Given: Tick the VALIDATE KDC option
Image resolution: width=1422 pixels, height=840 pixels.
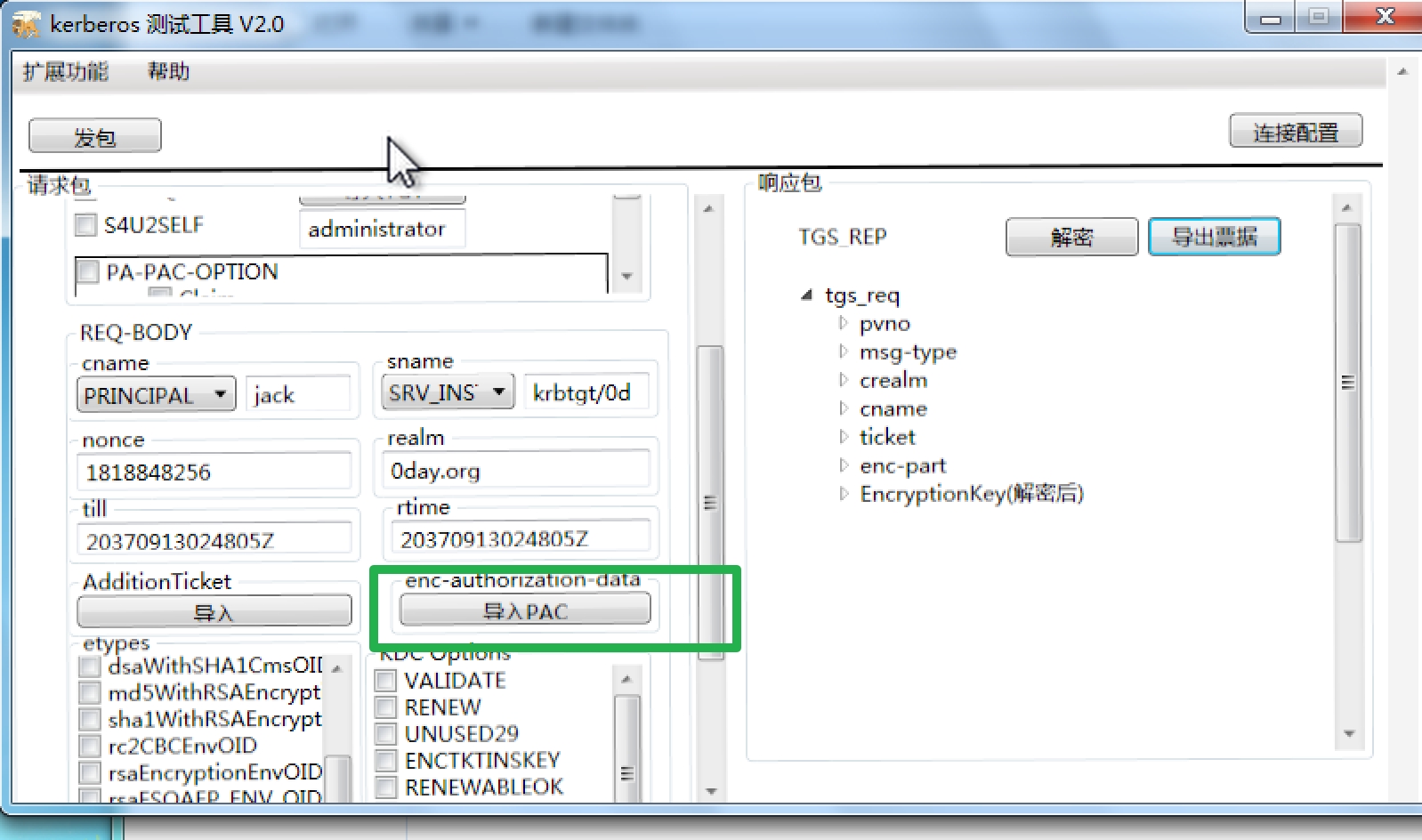Looking at the screenshot, I should pyautogui.click(x=386, y=681).
